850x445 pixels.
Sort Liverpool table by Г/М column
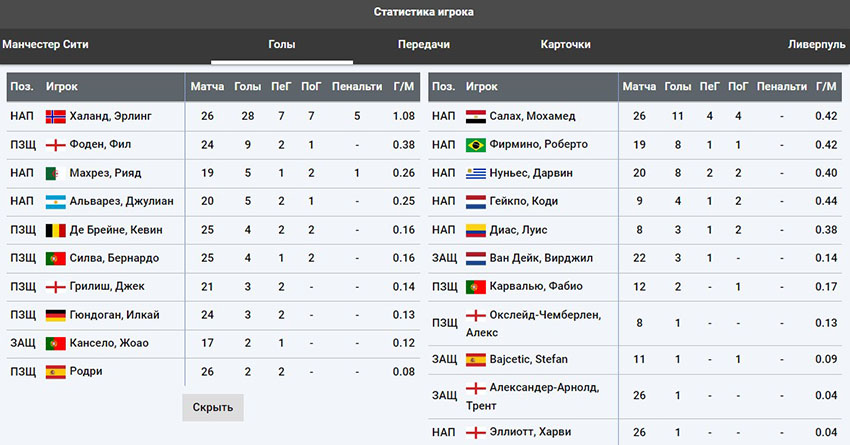[826, 87]
